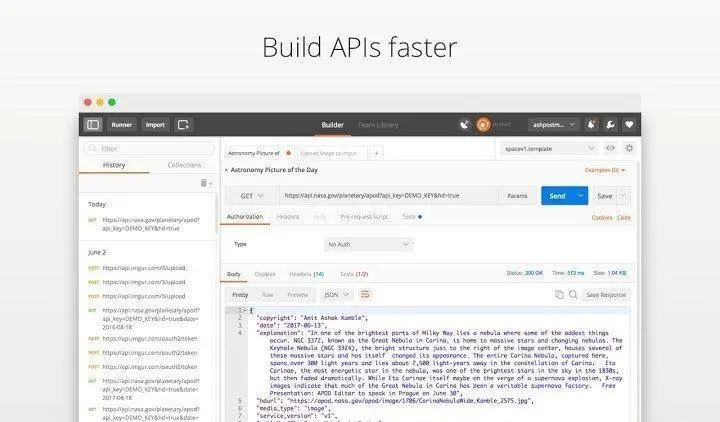Image resolution: width=720 pixels, height=422 pixels.
Task: Click the Save Response button
Action: [x=606, y=295]
